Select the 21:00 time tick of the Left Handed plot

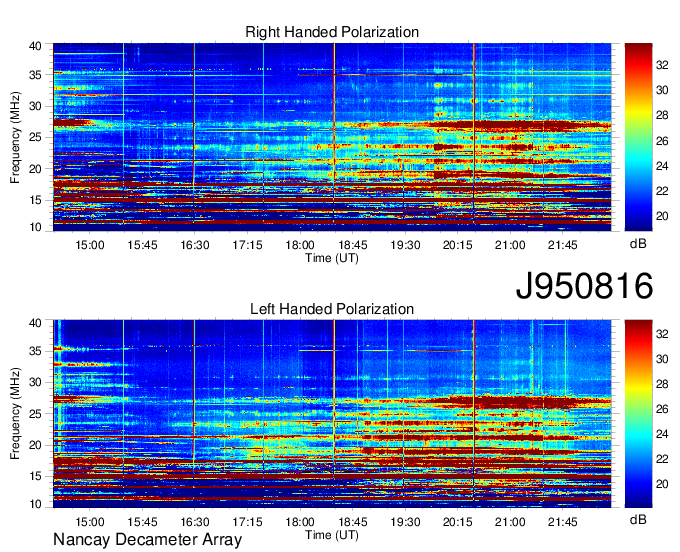(x=510, y=522)
